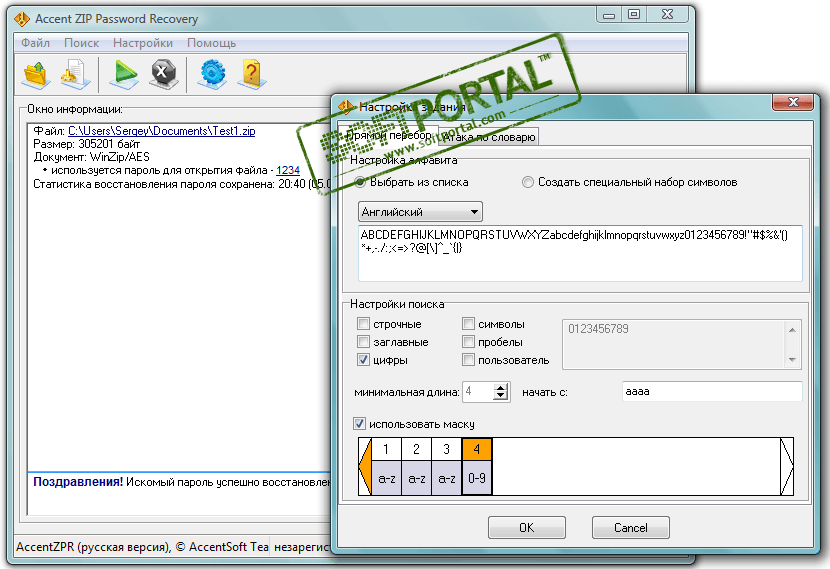Confirm settings with OK button
Image resolution: width=830 pixels, height=569 pixels.
[527, 528]
